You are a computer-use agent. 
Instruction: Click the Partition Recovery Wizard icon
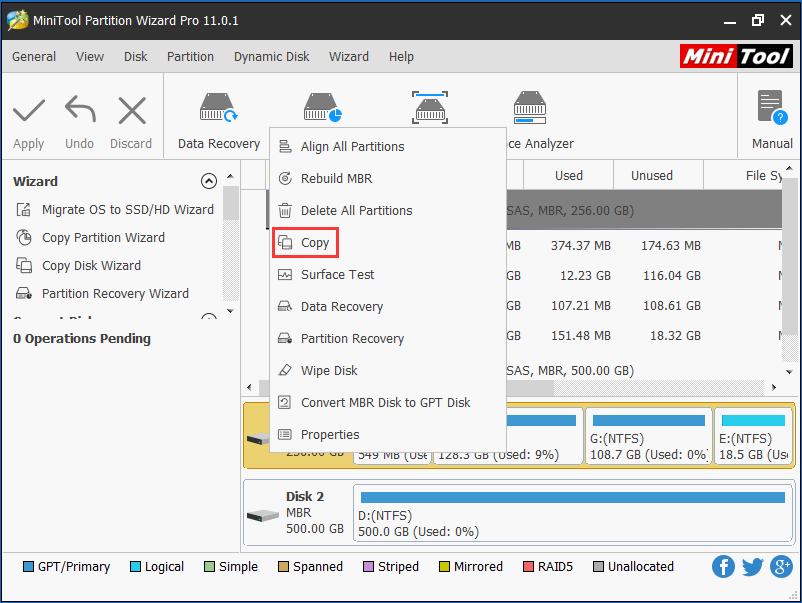(24, 294)
